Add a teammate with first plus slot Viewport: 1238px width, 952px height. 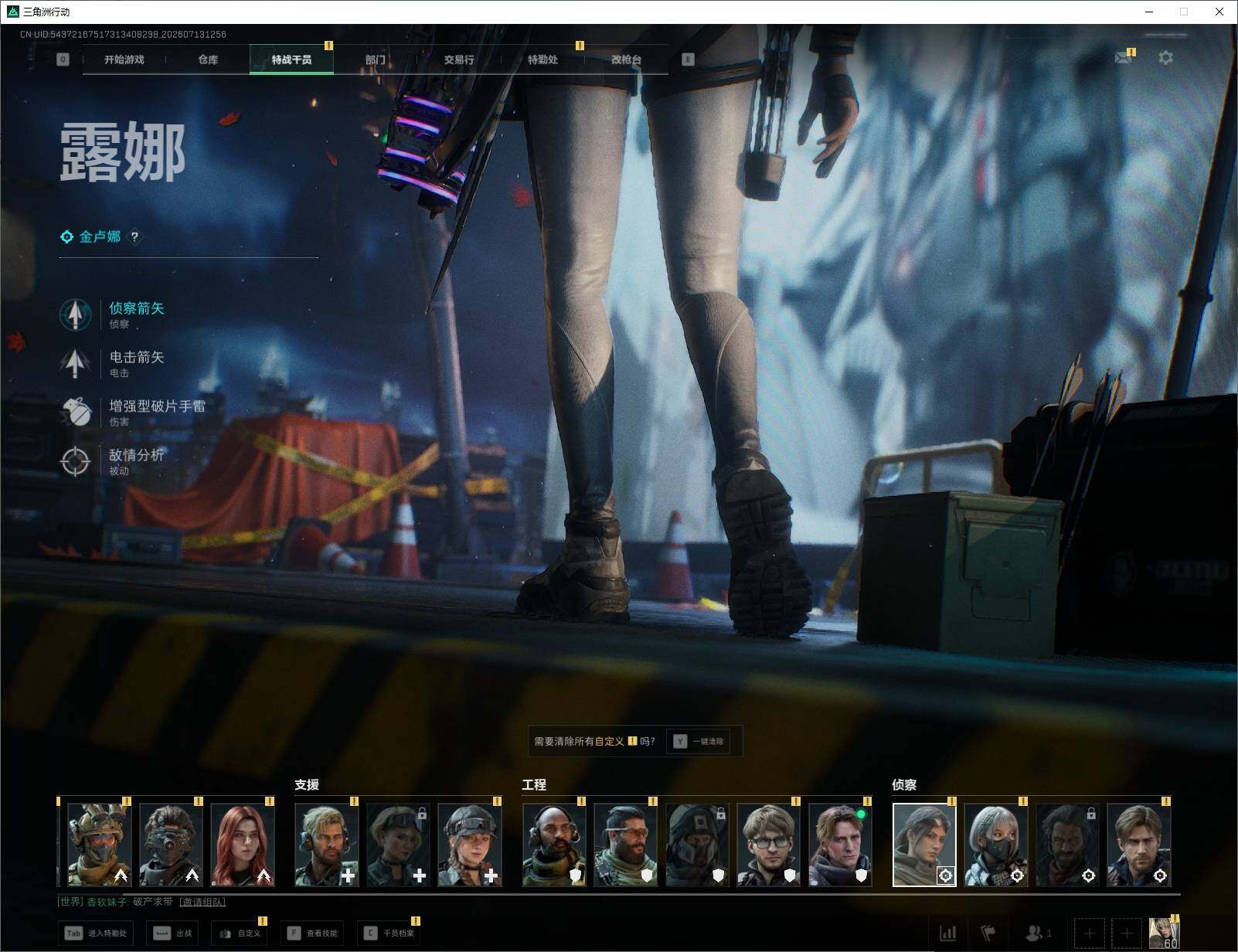point(1089,933)
